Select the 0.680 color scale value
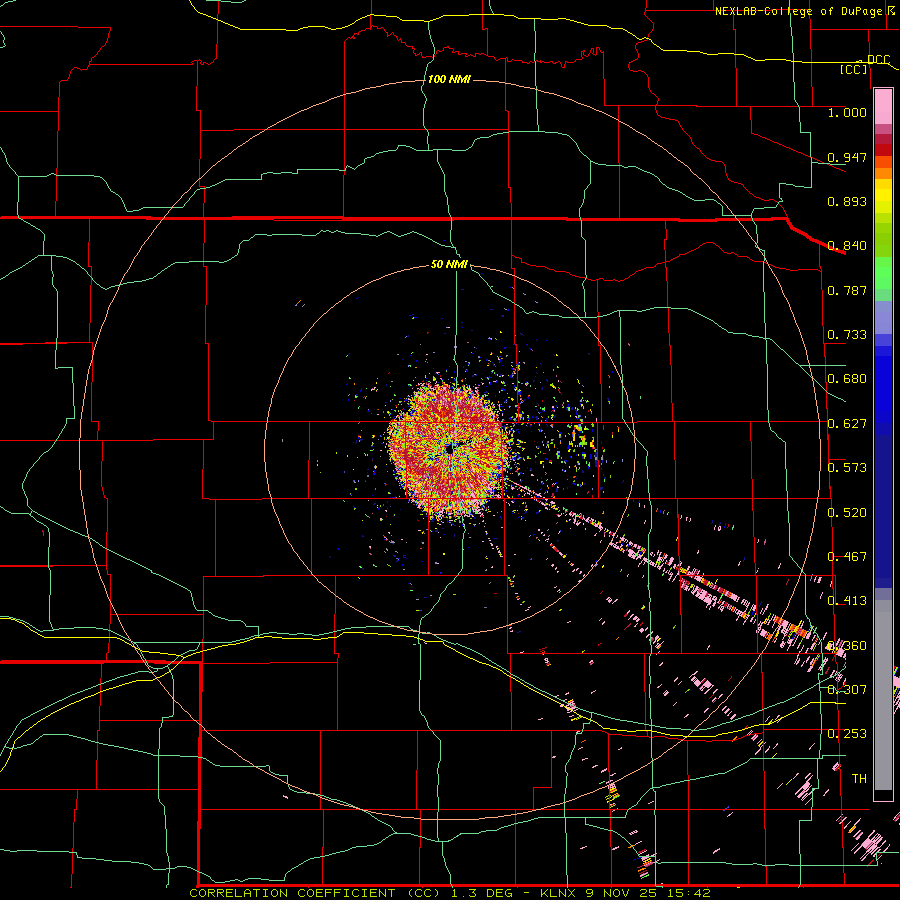This screenshot has height=900, width=900. [x=847, y=379]
